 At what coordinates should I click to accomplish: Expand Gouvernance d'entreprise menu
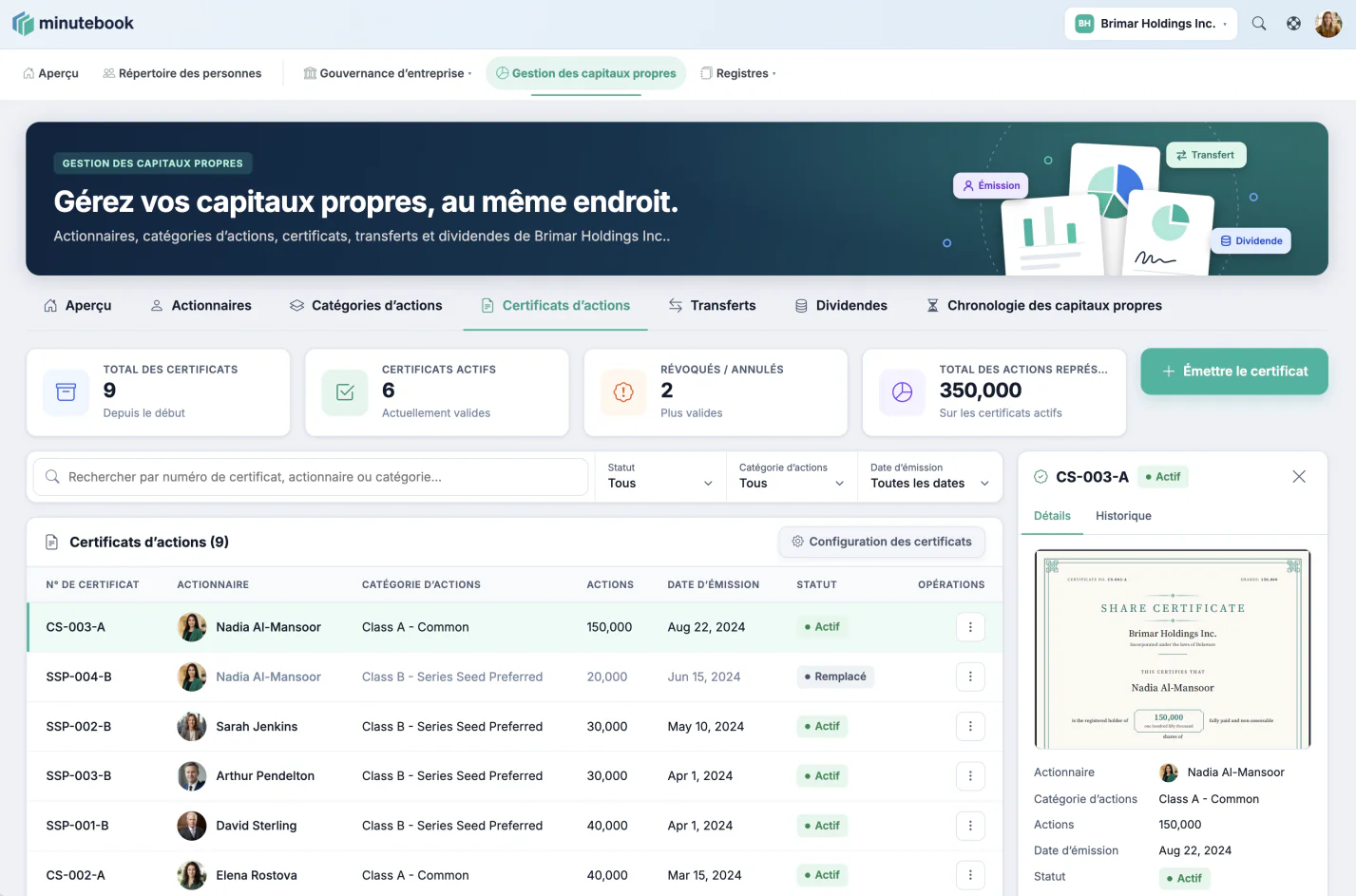pos(388,73)
